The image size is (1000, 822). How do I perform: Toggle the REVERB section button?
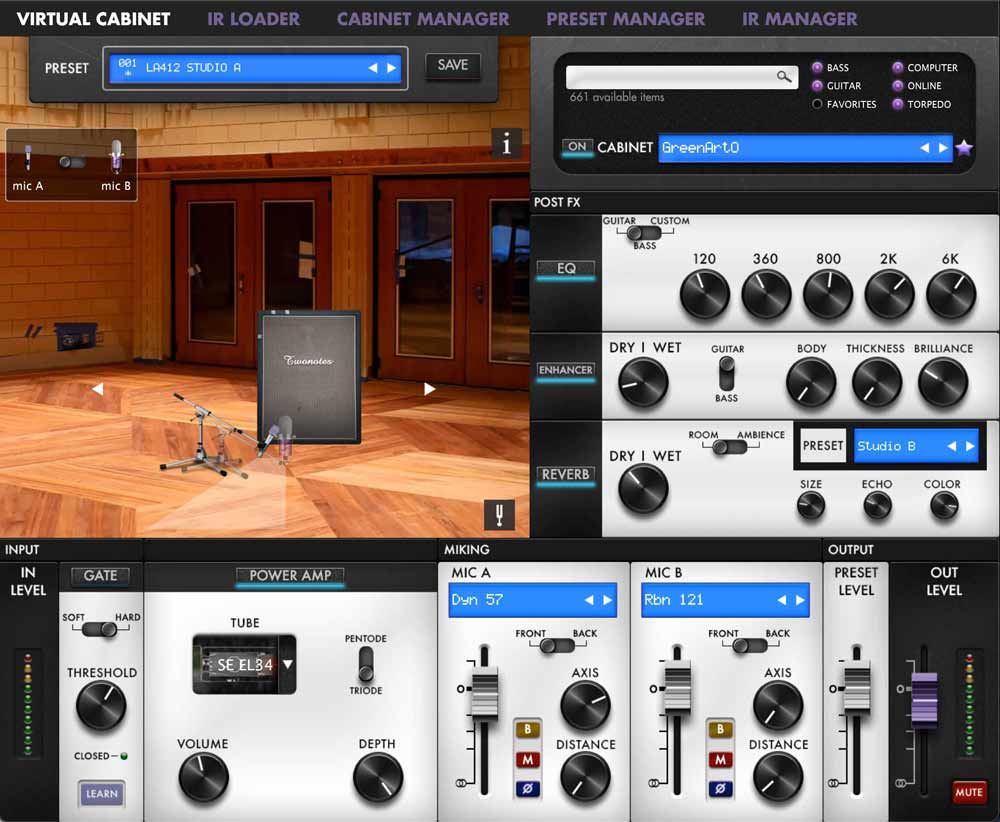click(x=566, y=475)
